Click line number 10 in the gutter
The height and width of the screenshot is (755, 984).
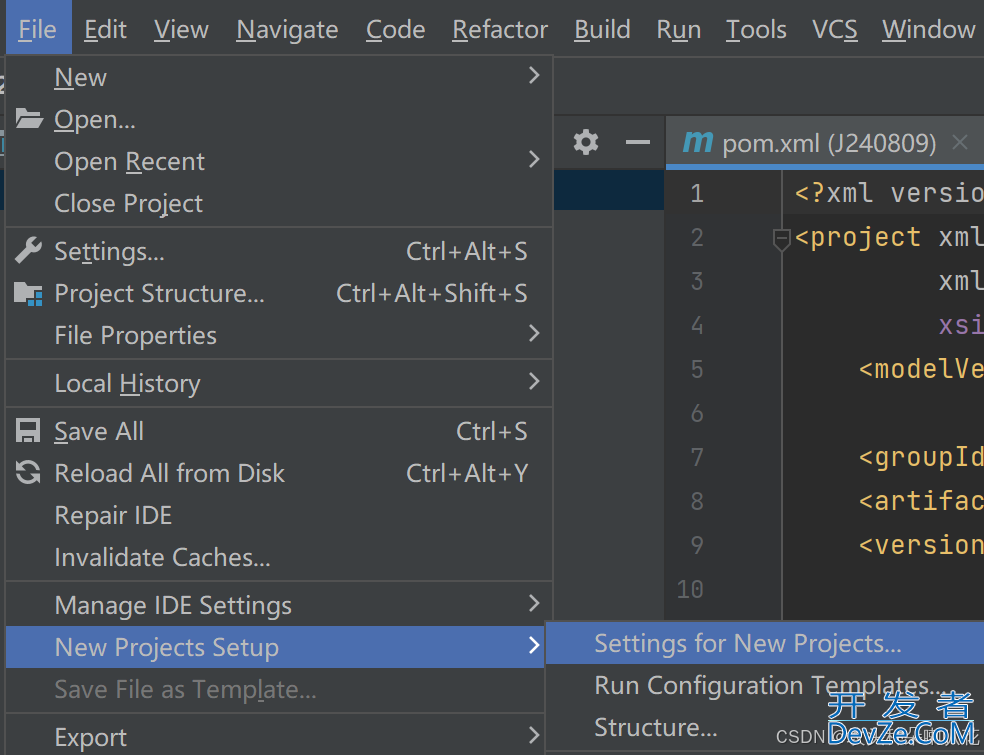click(690, 589)
